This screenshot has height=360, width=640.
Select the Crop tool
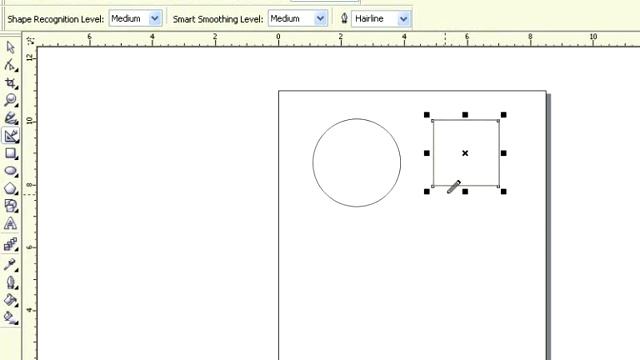[x=10, y=83]
